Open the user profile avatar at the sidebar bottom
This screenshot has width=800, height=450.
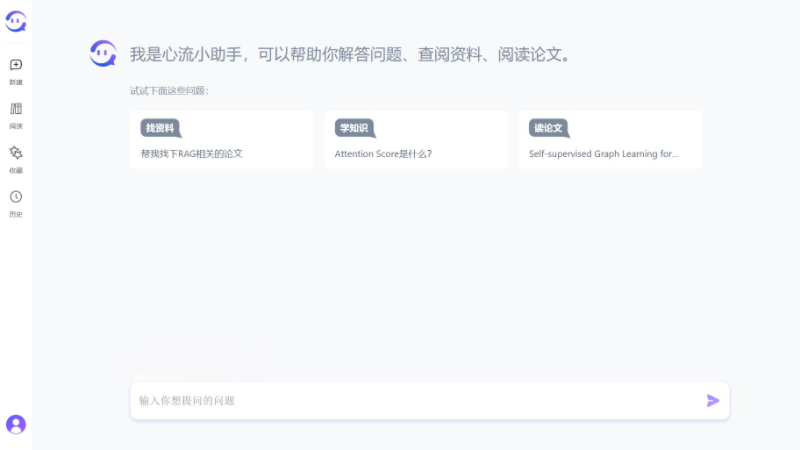(x=16, y=424)
